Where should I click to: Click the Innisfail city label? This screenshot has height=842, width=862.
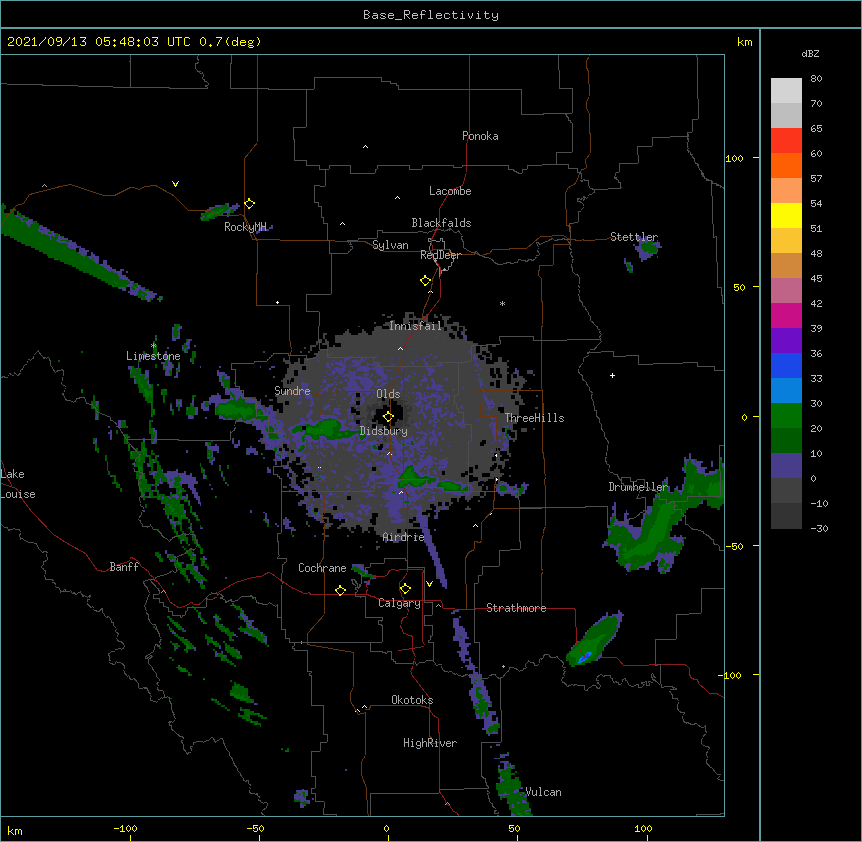coord(415,326)
